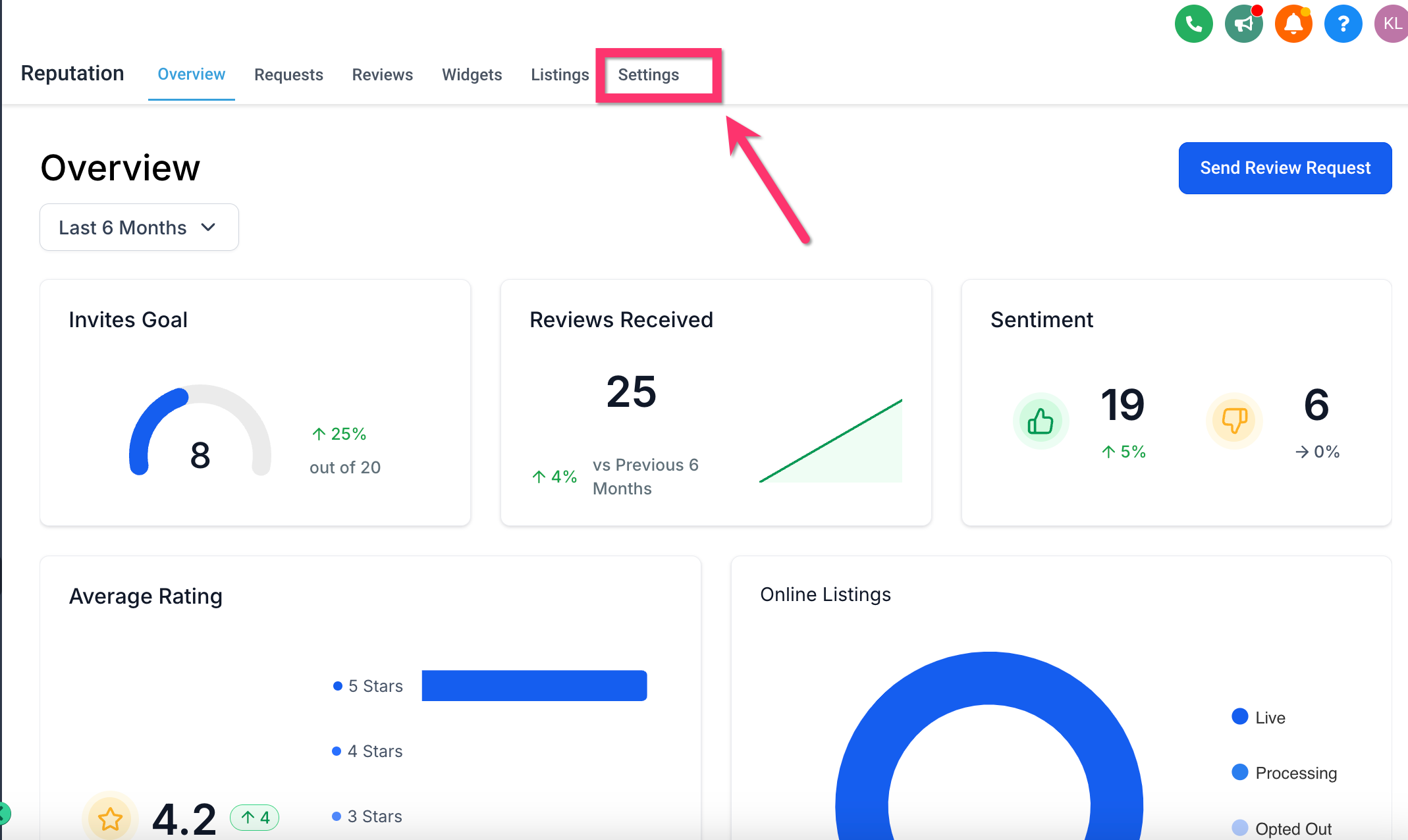
Task: Switch to the Requests tab
Action: (x=288, y=75)
